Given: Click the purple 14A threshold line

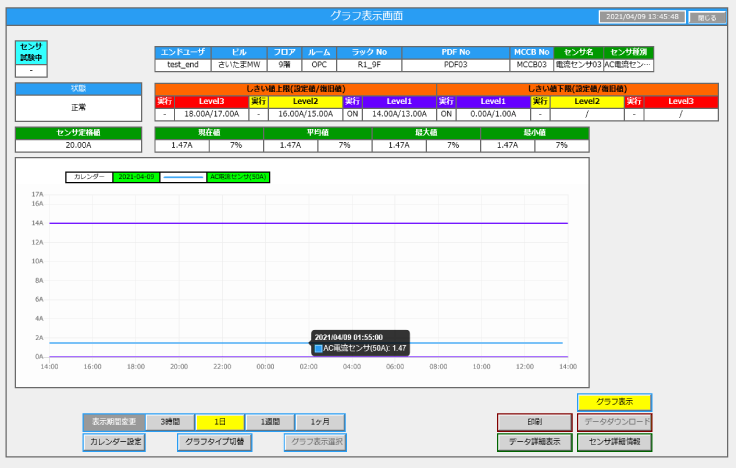Looking at the screenshot, I should click(x=308, y=223).
